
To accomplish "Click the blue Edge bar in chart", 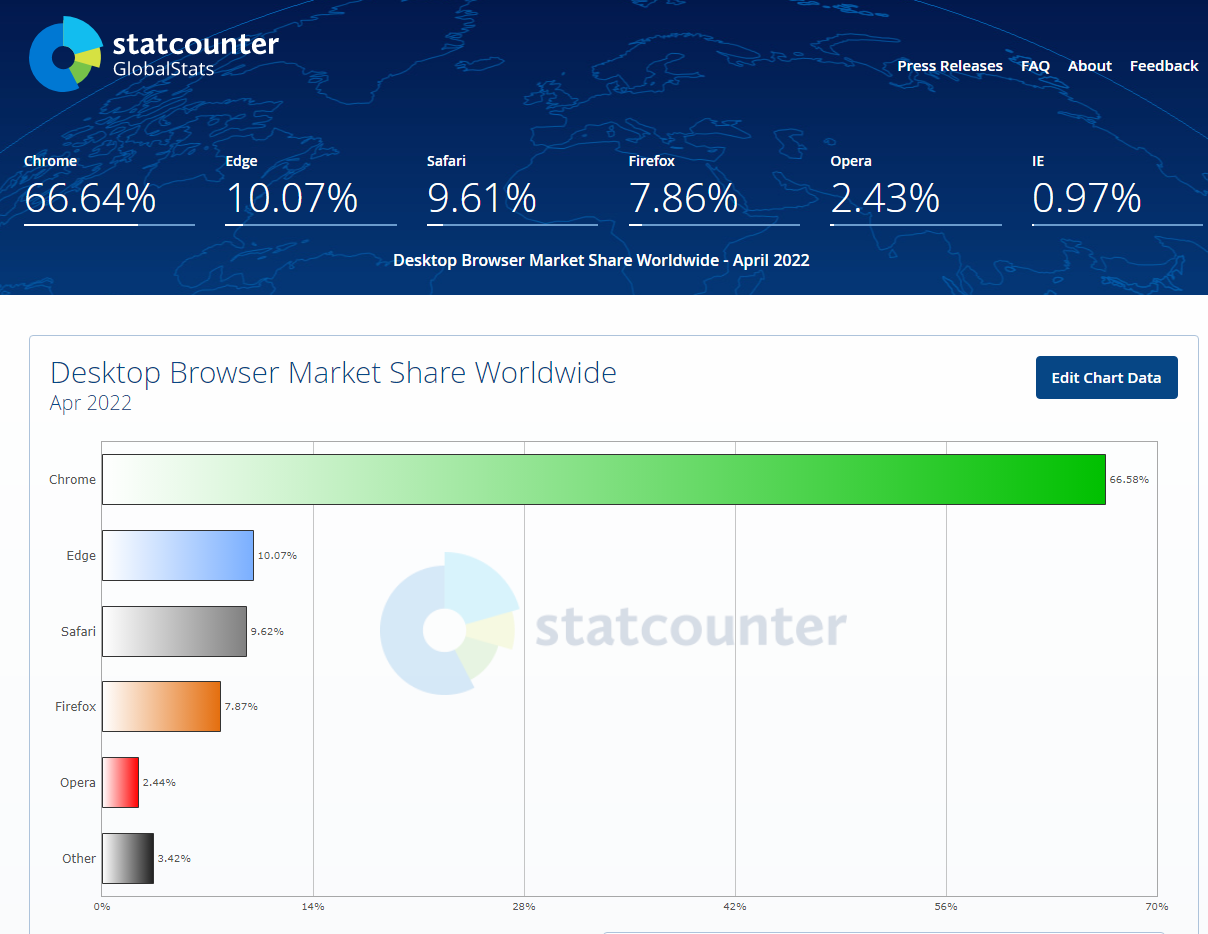I will pos(178,555).
